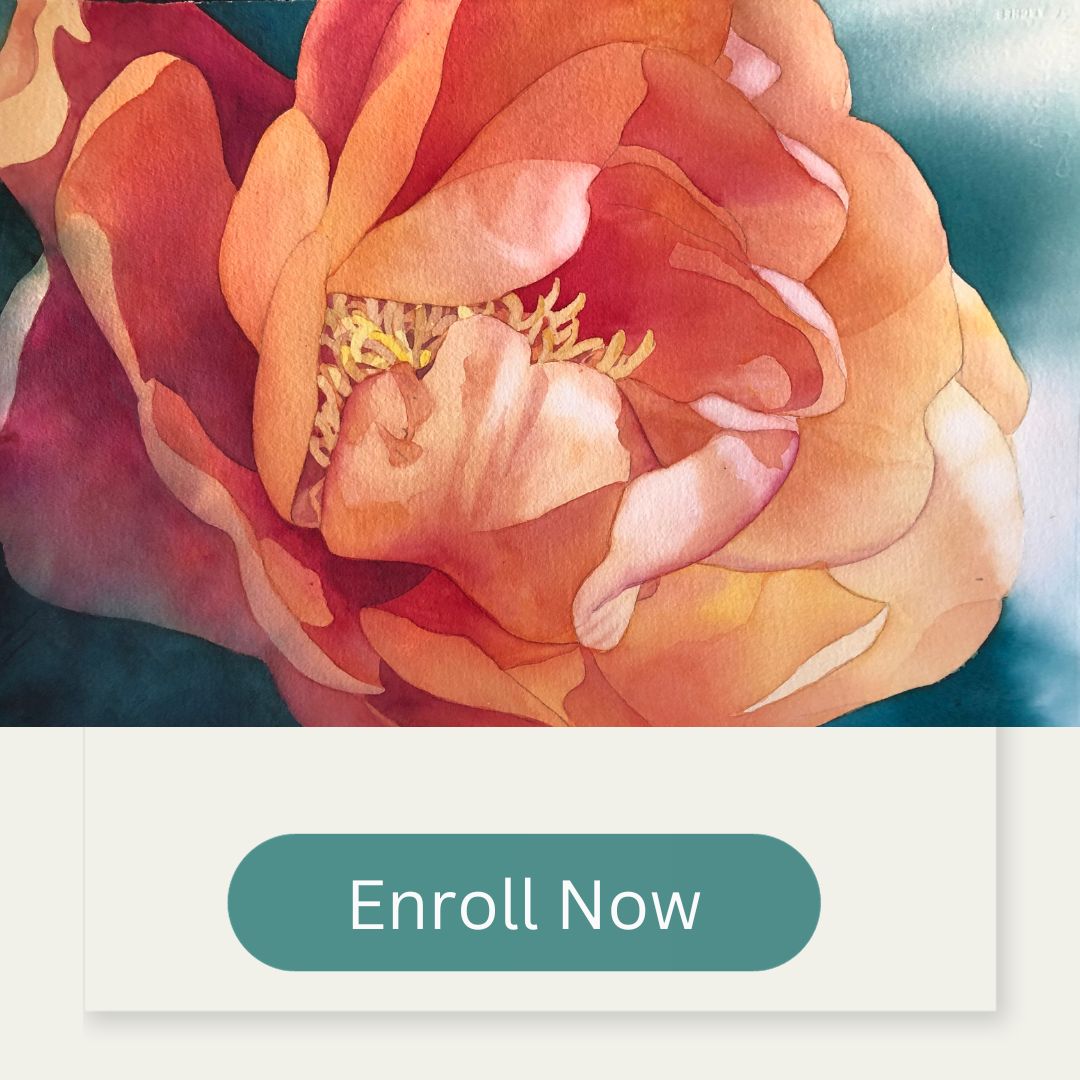Select the 'Now' word on the teal button
1080x1080 pixels.
click(x=630, y=904)
